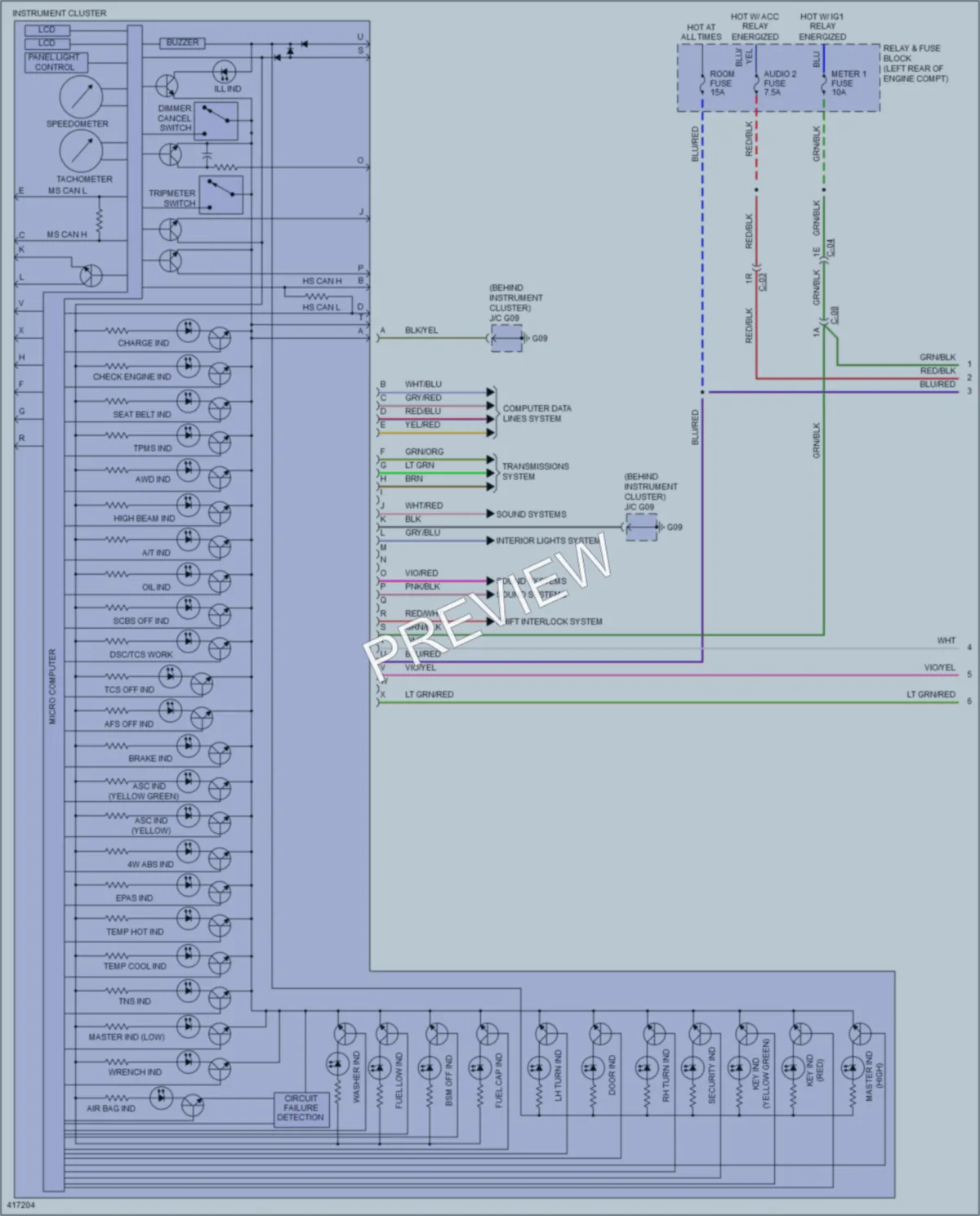Click the INTERIOR LIGHTS SYSTEM label
This screenshot has width=980, height=1216.
point(547,541)
